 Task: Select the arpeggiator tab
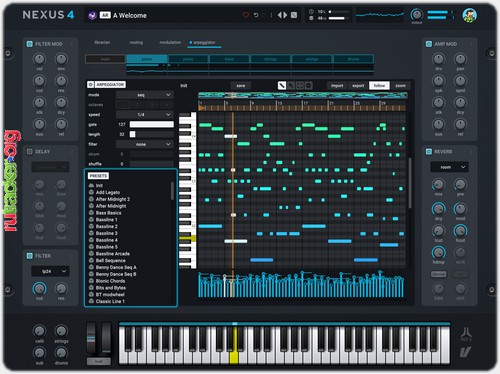[x=204, y=42]
